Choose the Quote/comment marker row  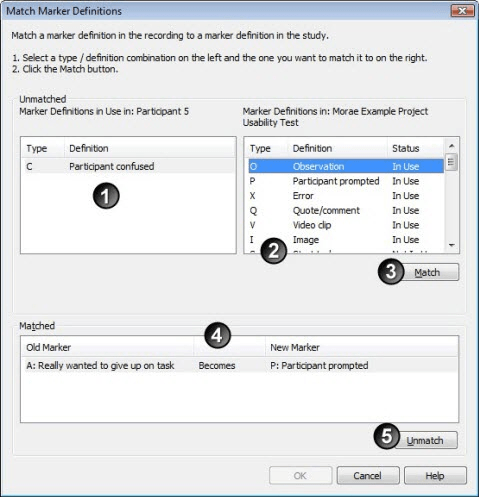(x=346, y=210)
